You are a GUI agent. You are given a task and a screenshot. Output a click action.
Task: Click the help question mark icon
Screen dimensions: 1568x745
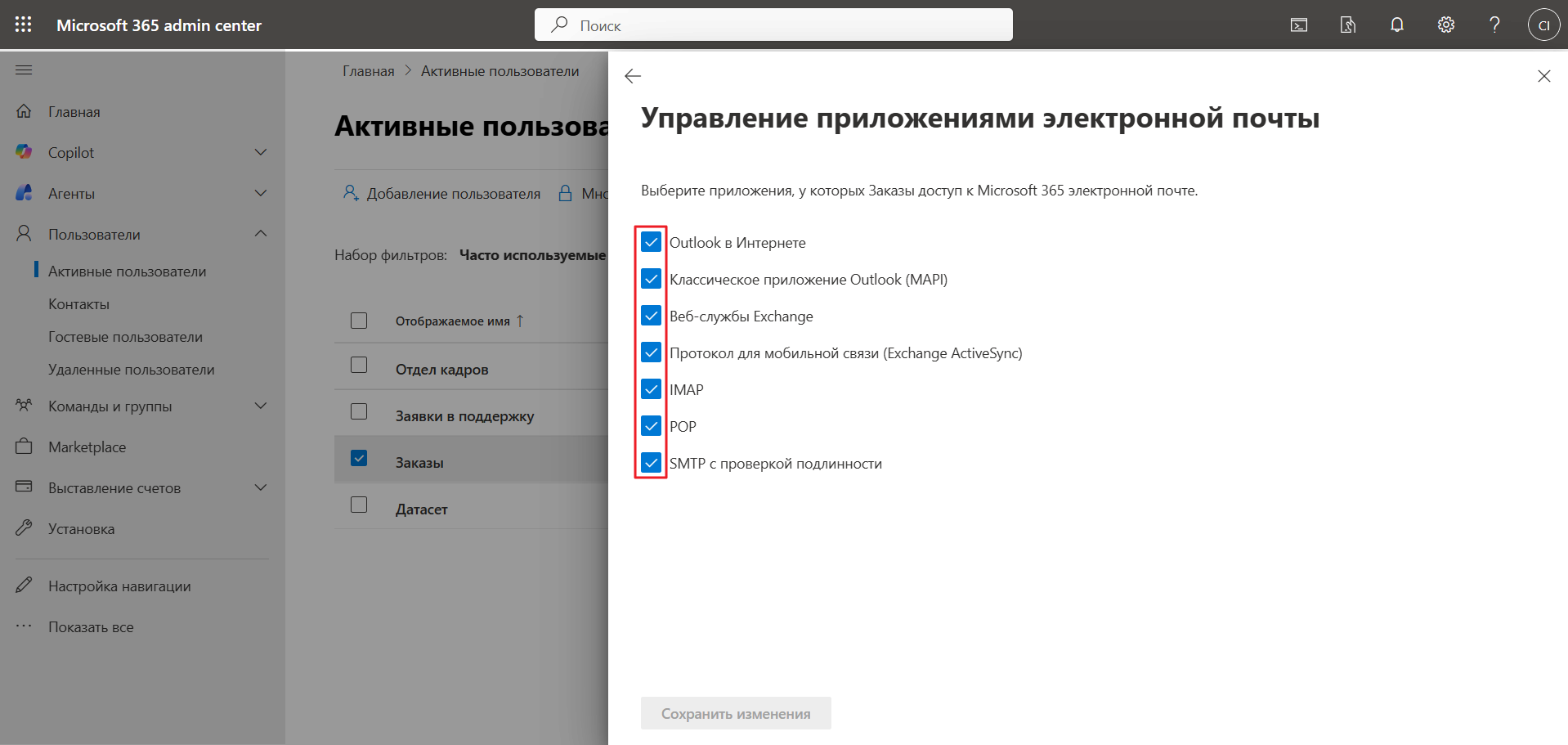click(1494, 25)
